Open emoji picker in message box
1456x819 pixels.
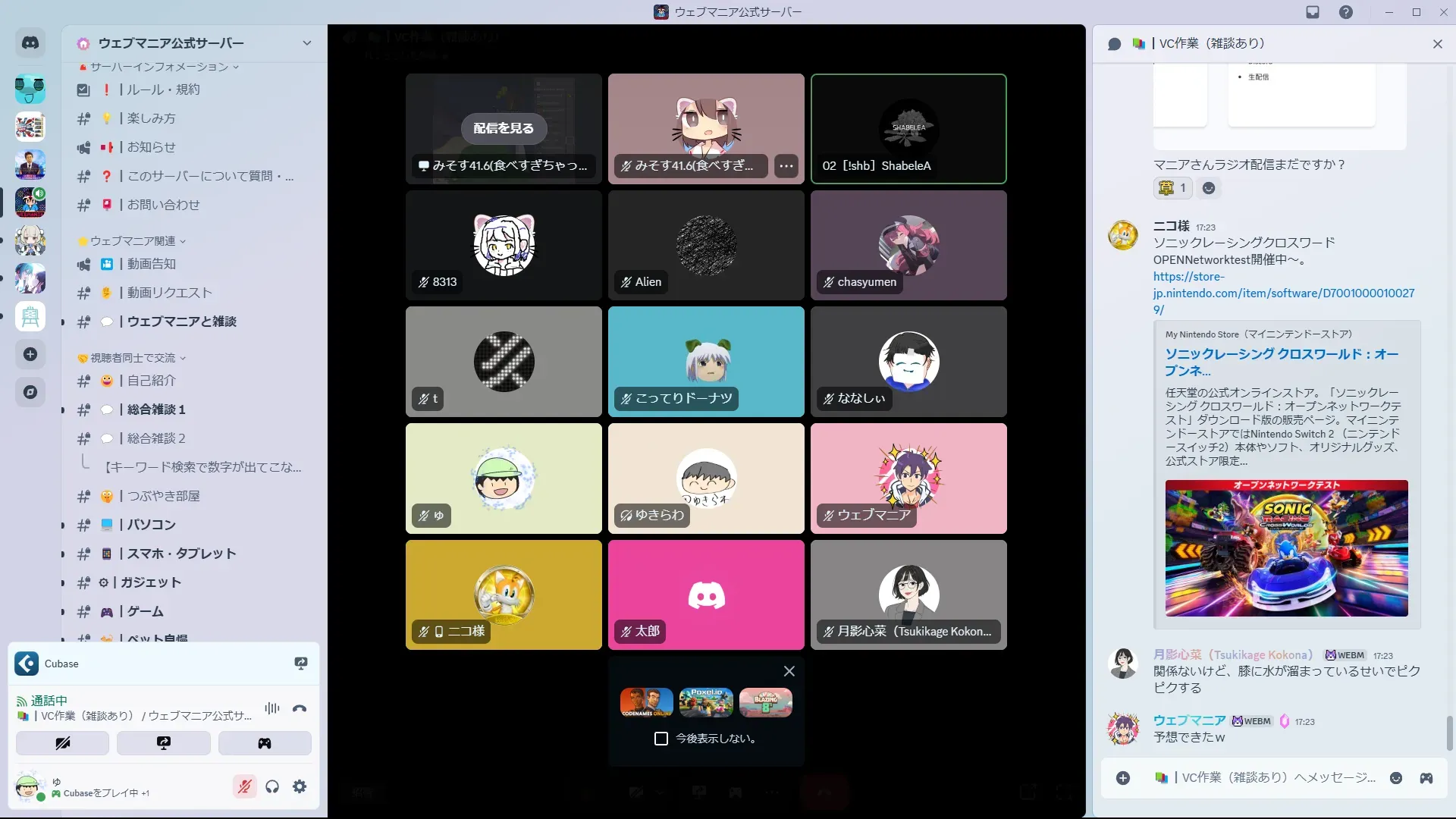click(1396, 778)
